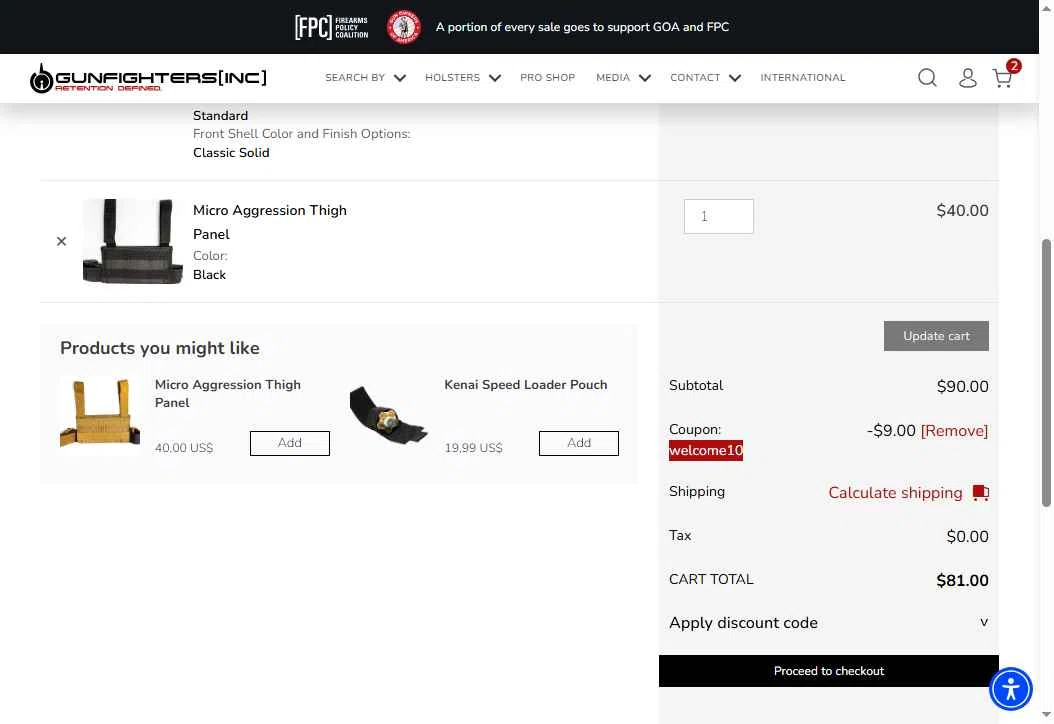Expand the Holsters menu

[x=462, y=78]
